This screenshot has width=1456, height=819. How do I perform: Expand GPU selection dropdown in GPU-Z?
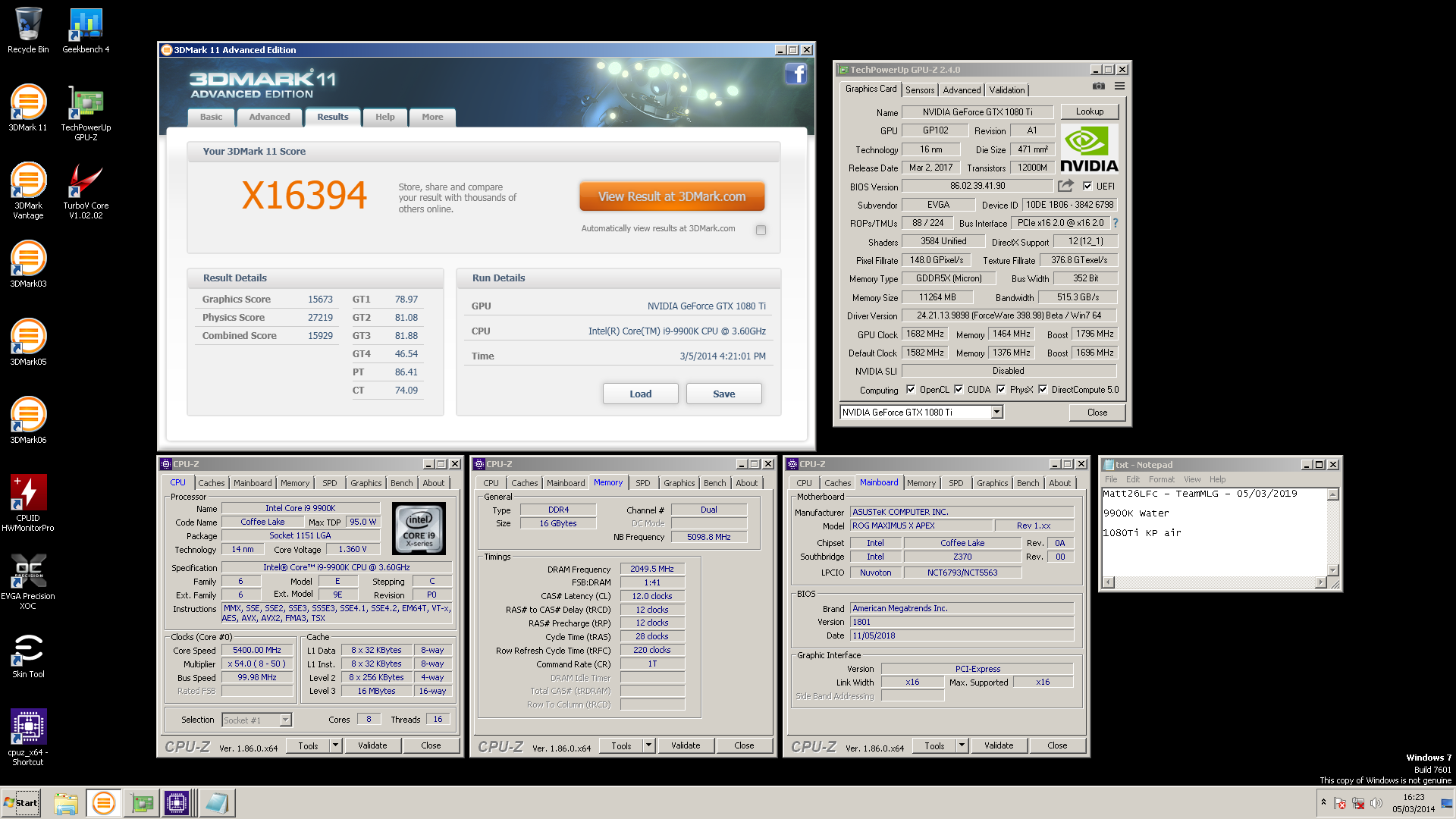pyautogui.click(x=996, y=412)
